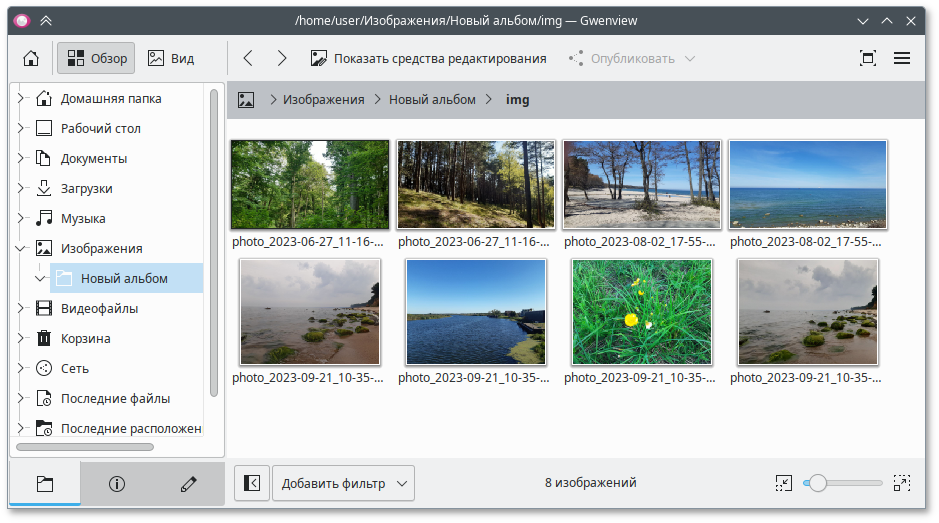The height and width of the screenshot is (523, 939).
Task: Select Последние файлы in tree
Action: click(116, 398)
